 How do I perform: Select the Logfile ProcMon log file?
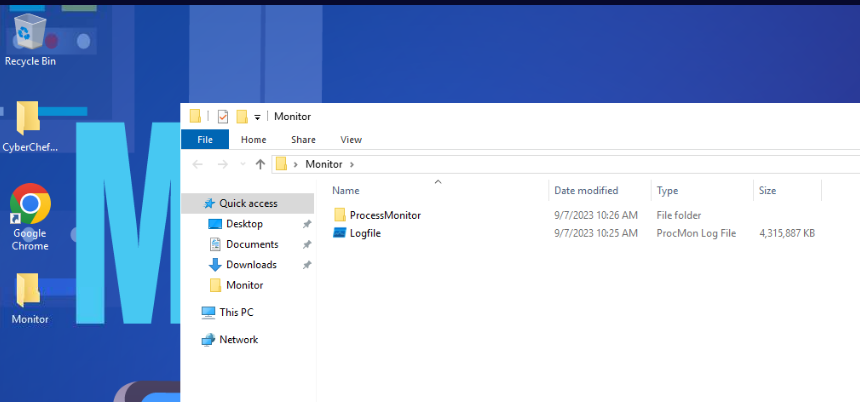coord(365,234)
